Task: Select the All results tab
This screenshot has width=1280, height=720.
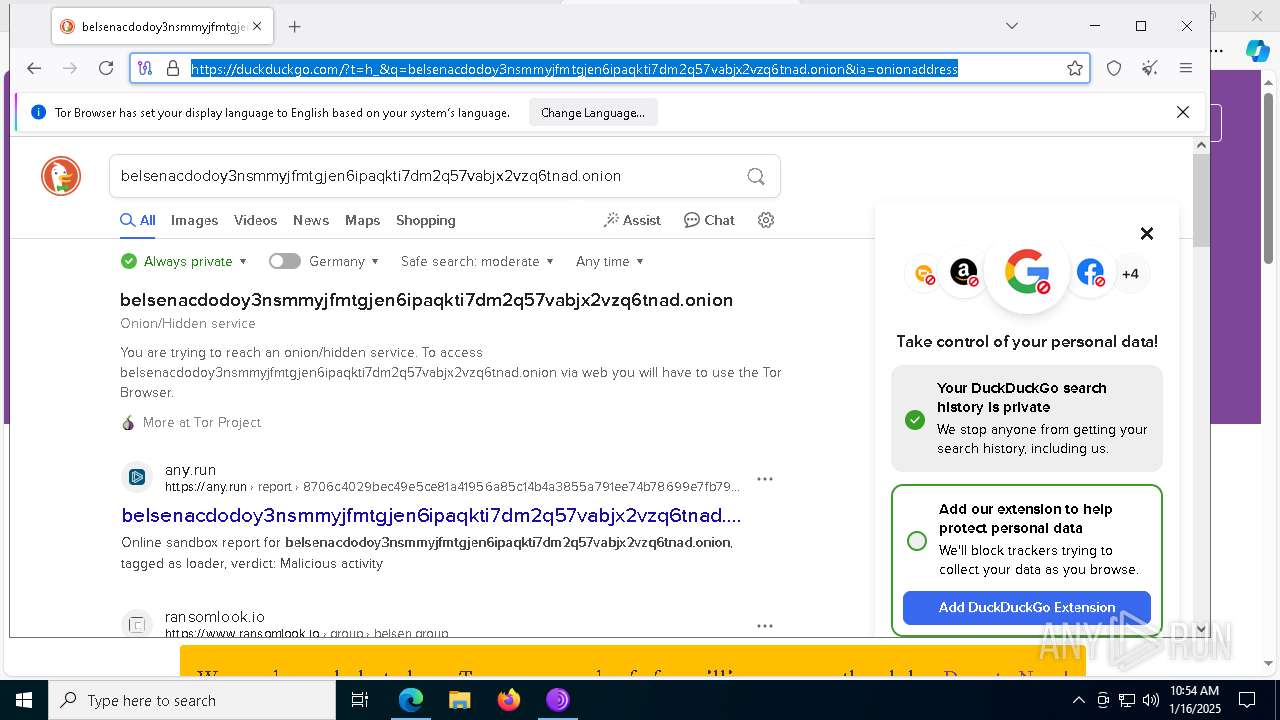Action: 138,220
